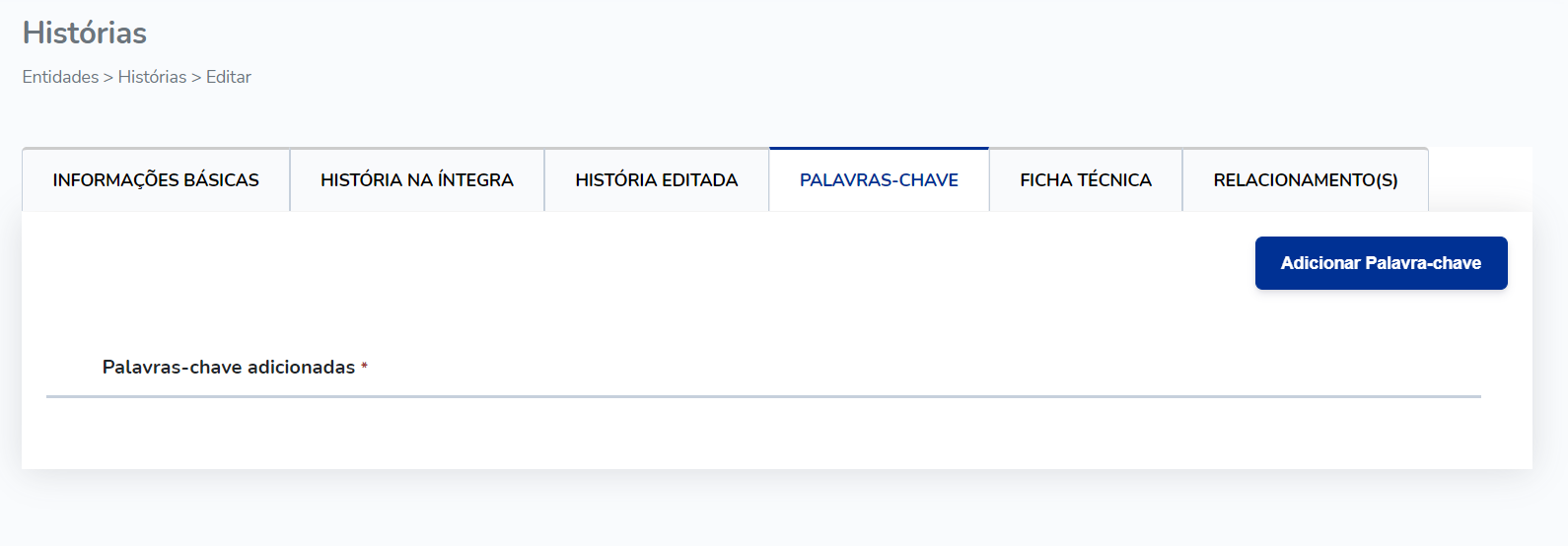Click the separator arrow before Editar

coord(196,77)
